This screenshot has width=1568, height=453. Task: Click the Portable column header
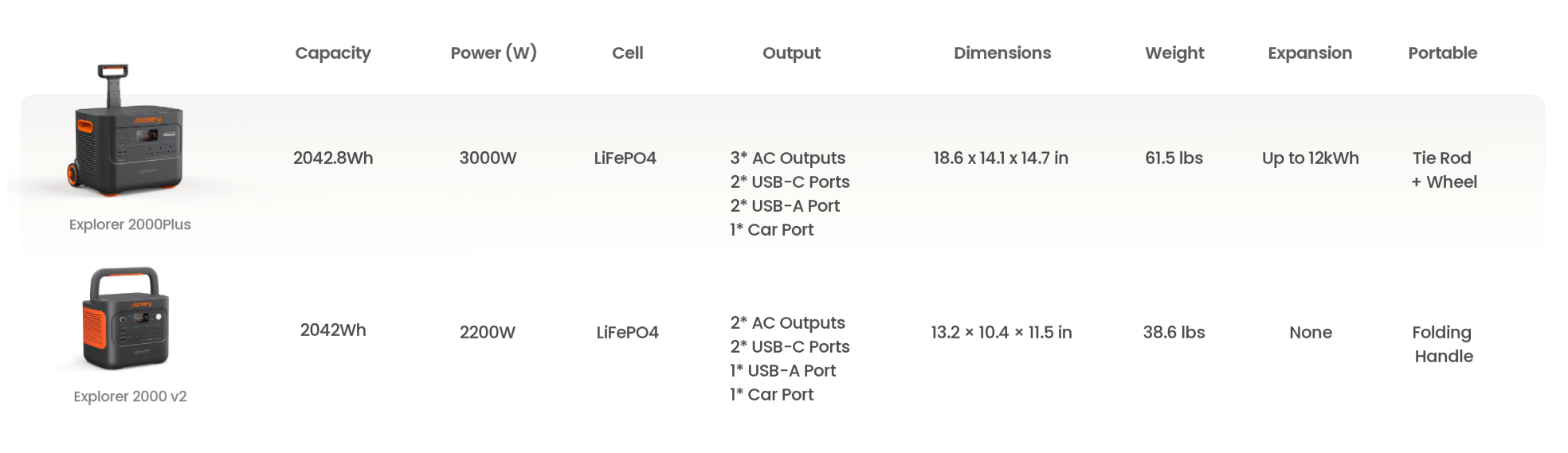pos(1442,53)
